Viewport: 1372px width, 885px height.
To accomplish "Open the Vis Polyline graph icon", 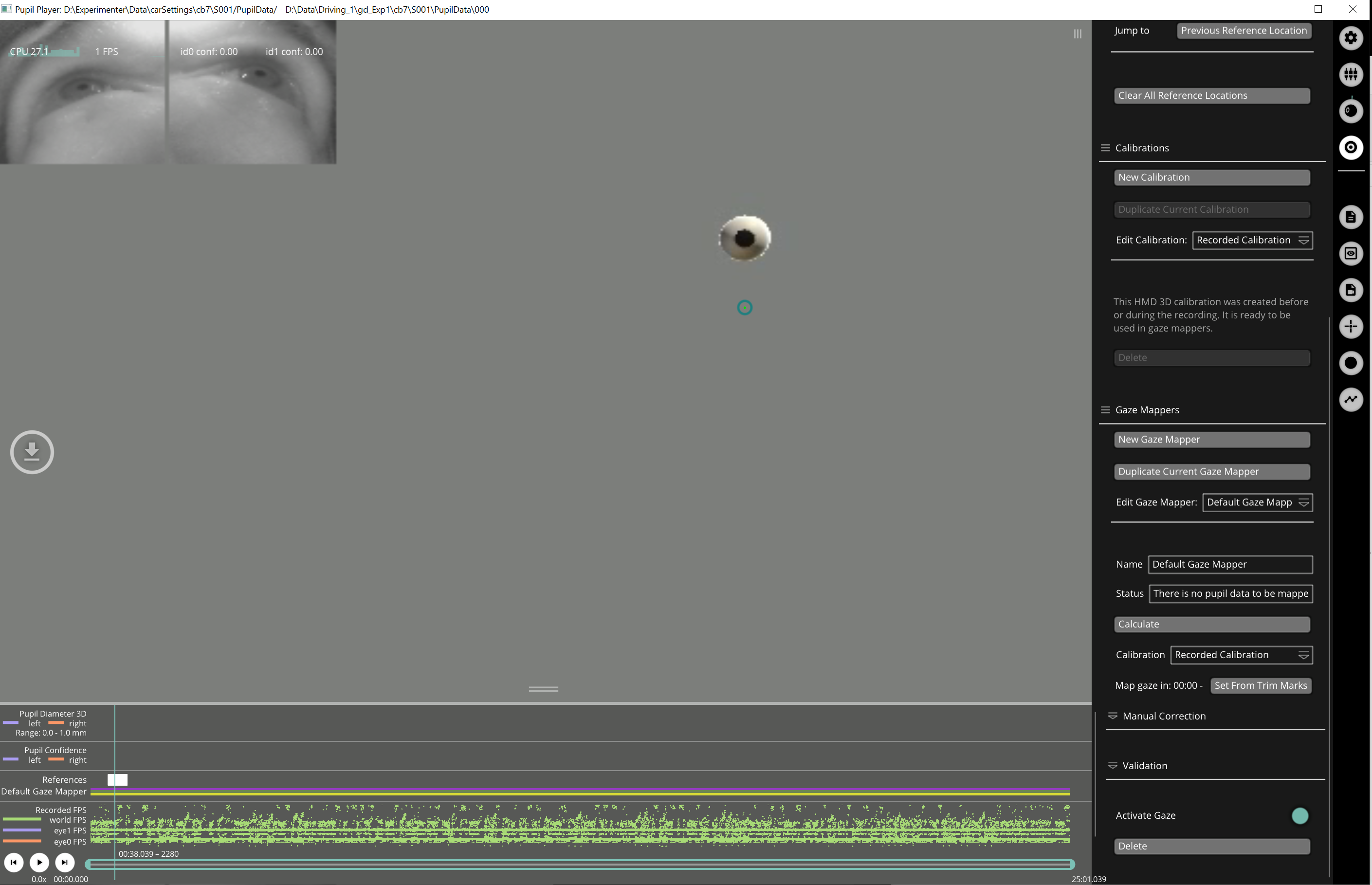I will (1351, 399).
